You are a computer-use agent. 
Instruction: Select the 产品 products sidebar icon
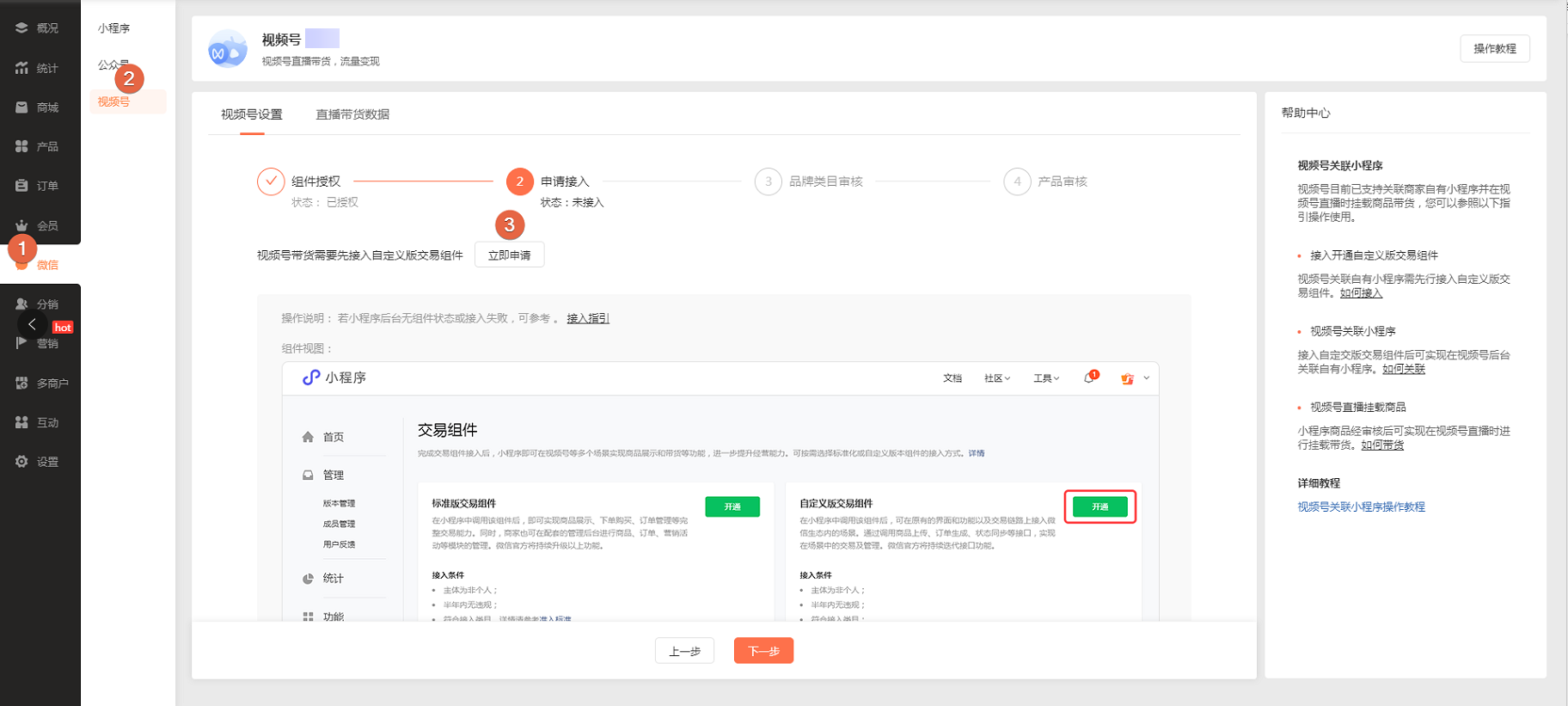[21, 146]
